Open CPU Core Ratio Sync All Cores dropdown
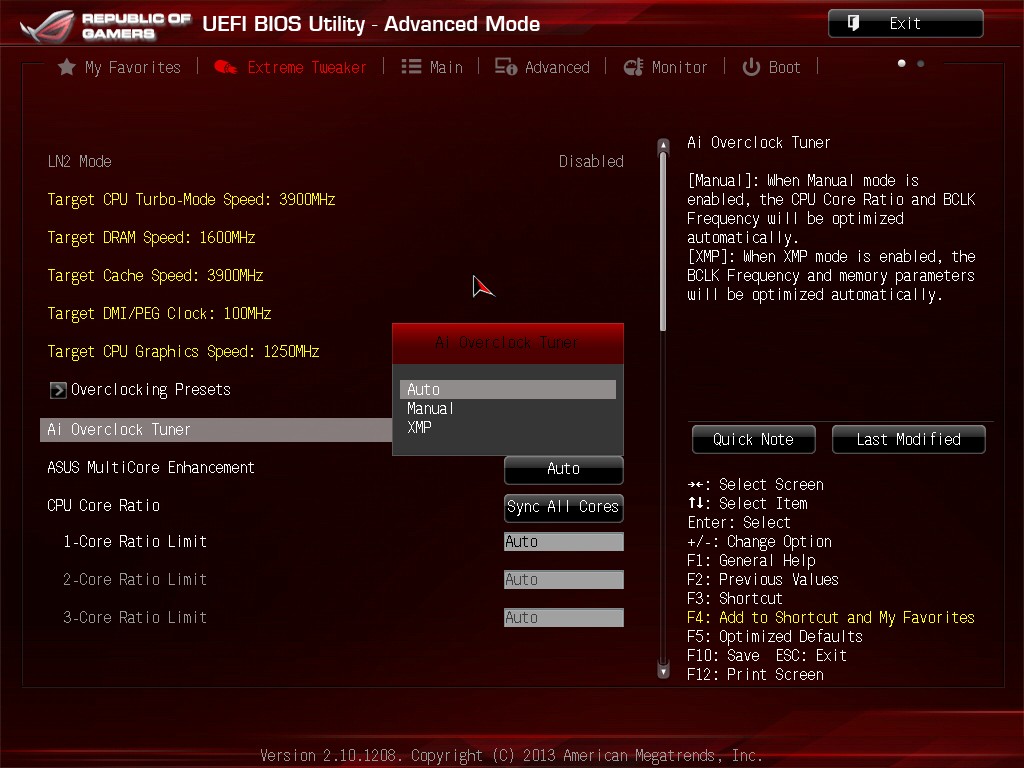Viewport: 1024px width, 768px height. point(564,507)
